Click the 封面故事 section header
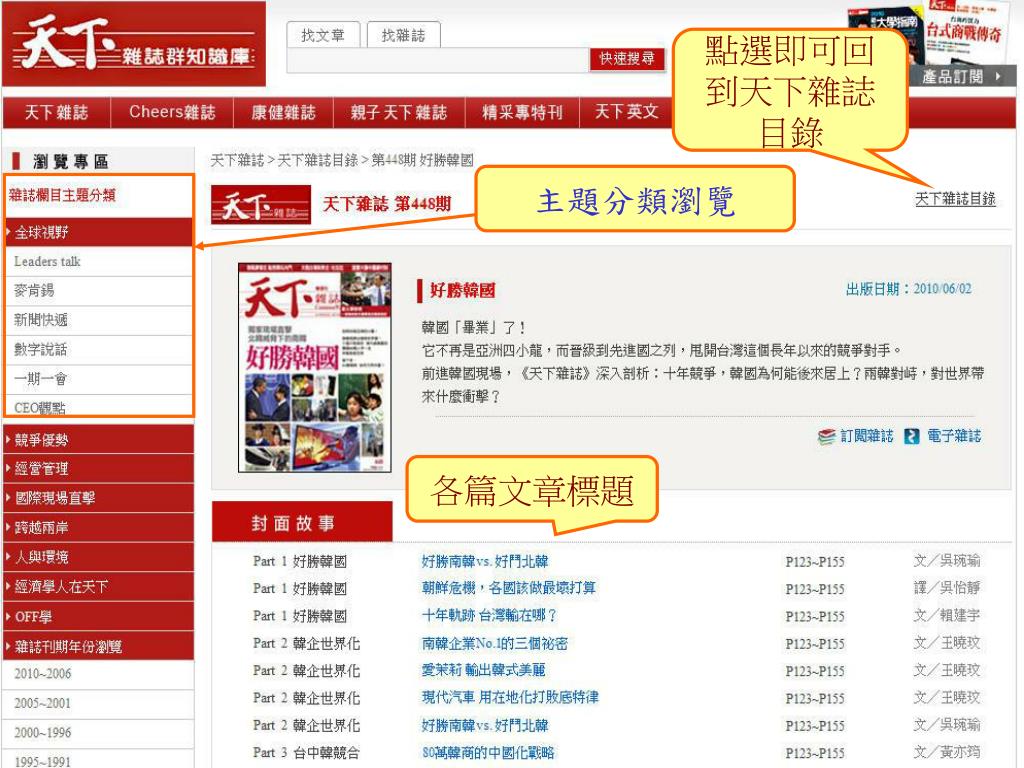 (x=302, y=522)
